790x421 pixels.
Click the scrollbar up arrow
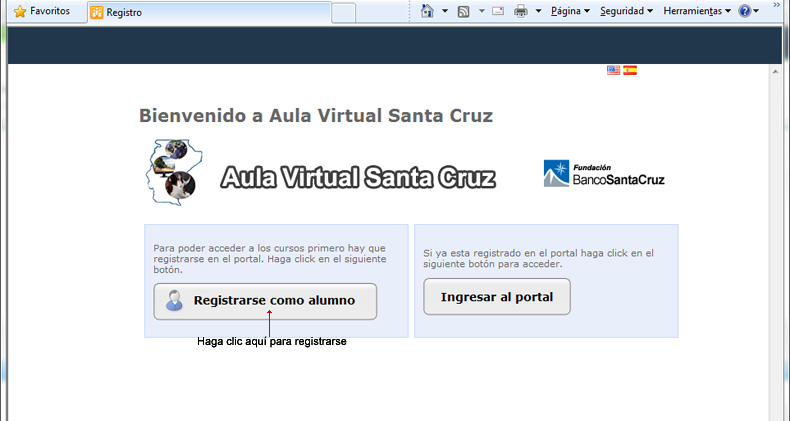tap(776, 72)
